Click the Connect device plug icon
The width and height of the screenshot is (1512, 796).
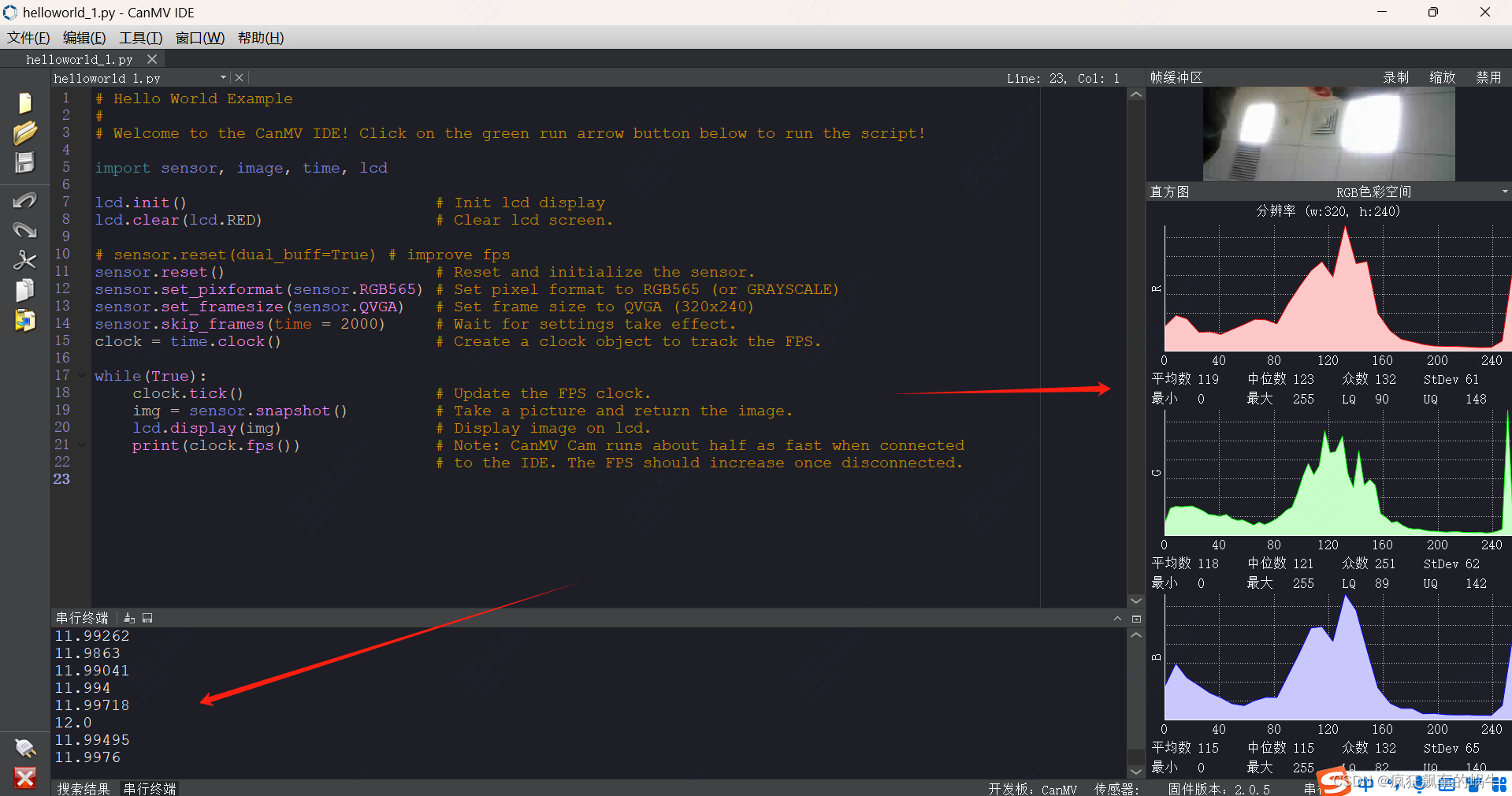click(24, 747)
